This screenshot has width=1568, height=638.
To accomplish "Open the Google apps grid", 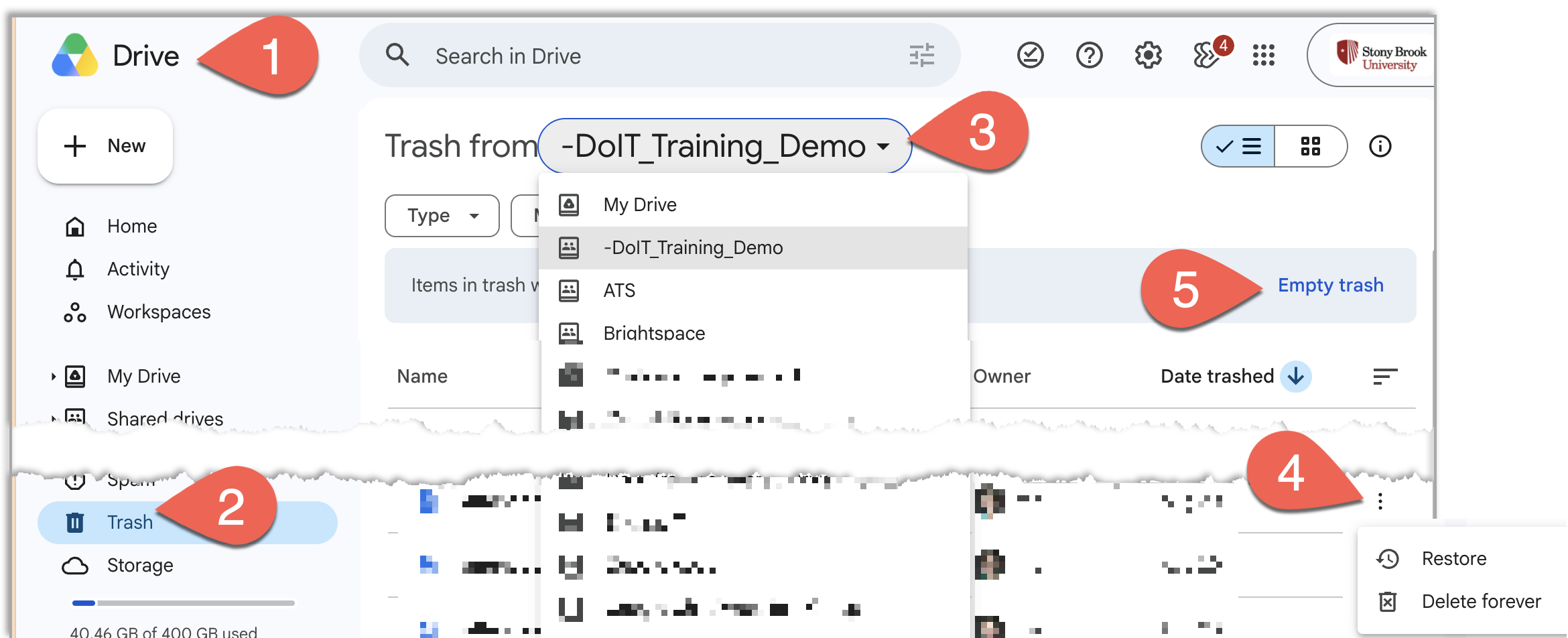I will click(x=1263, y=55).
